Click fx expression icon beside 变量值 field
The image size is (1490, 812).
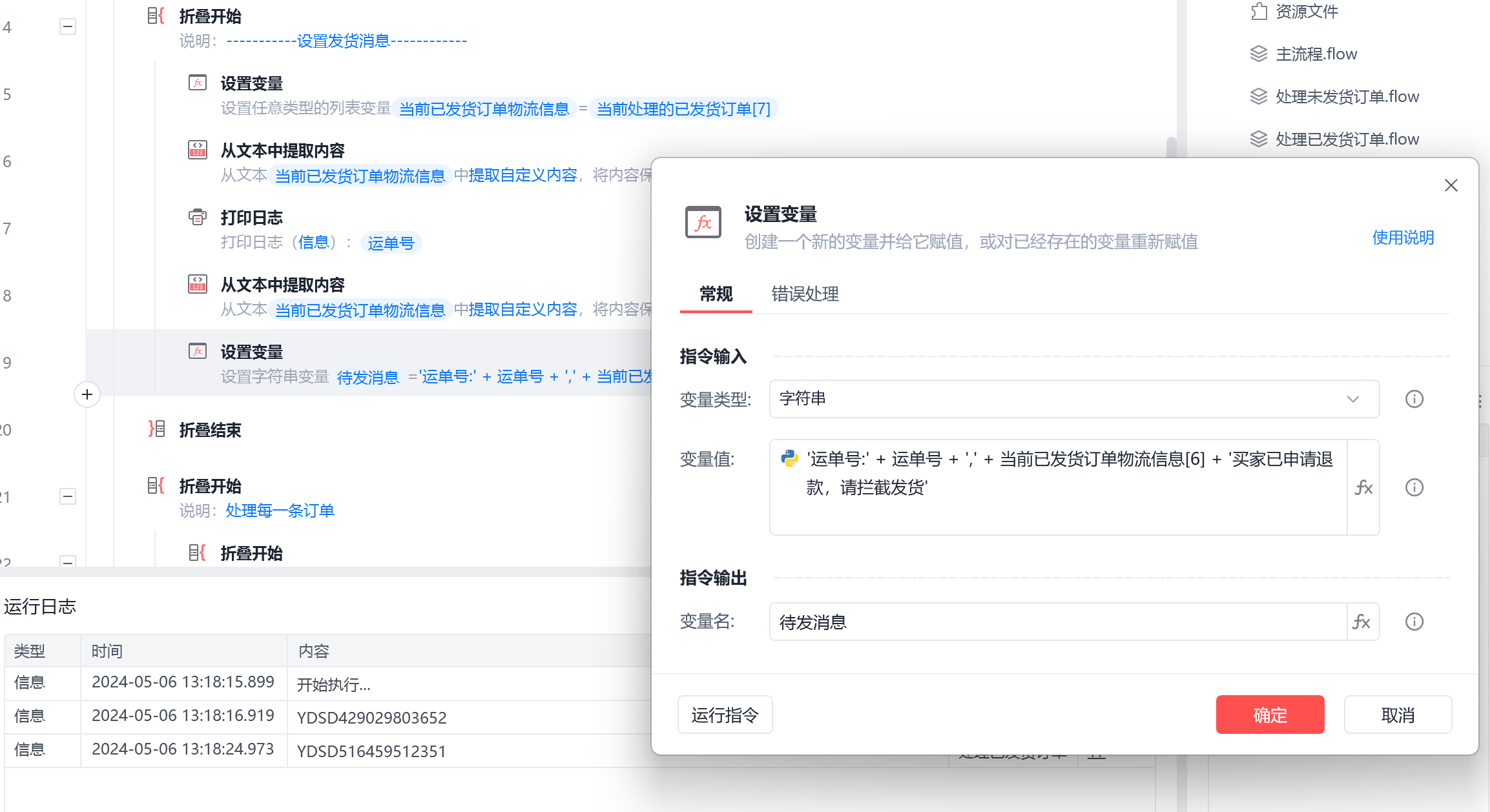pyautogui.click(x=1363, y=487)
